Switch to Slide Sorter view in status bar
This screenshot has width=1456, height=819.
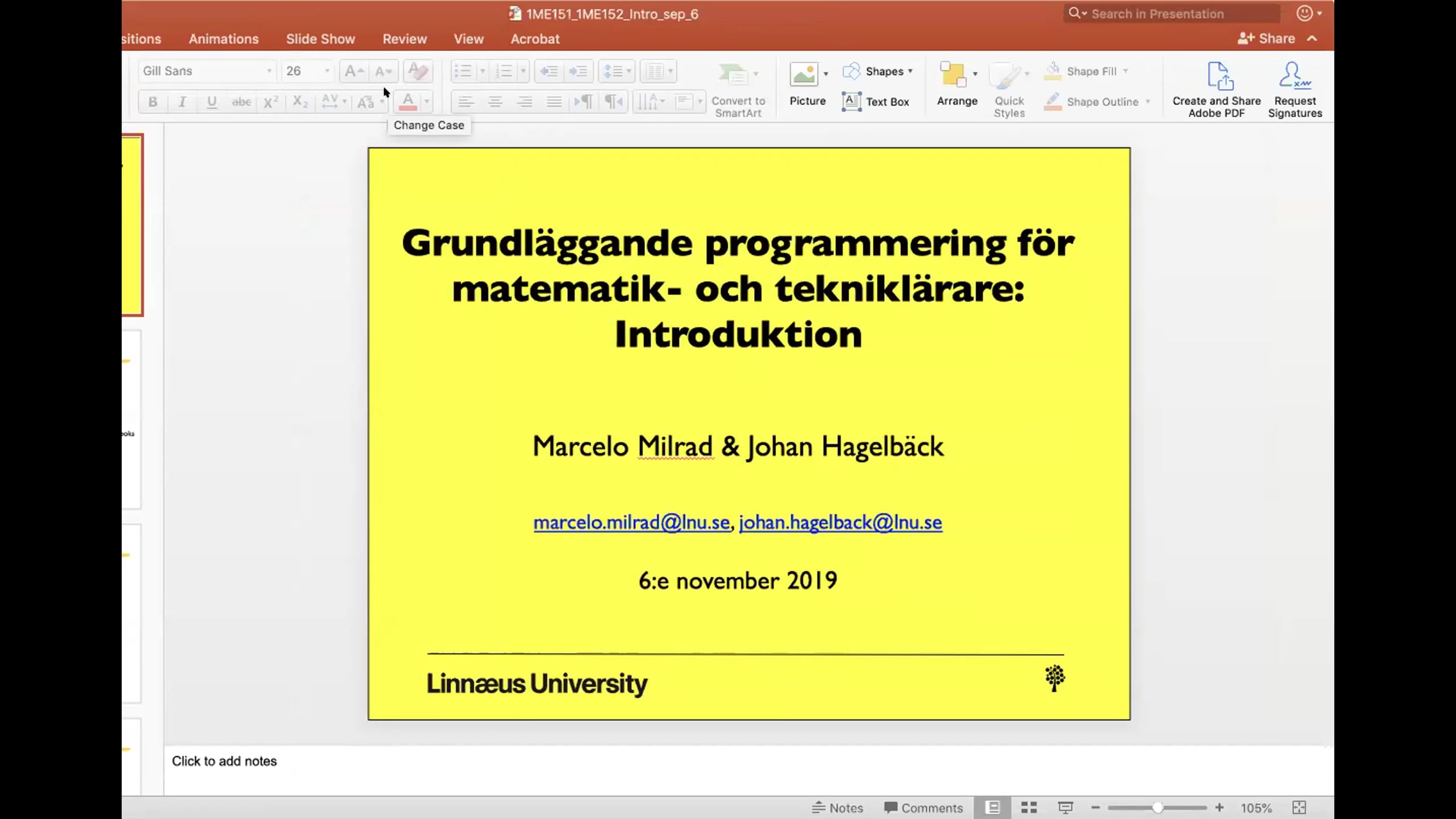[1029, 807]
